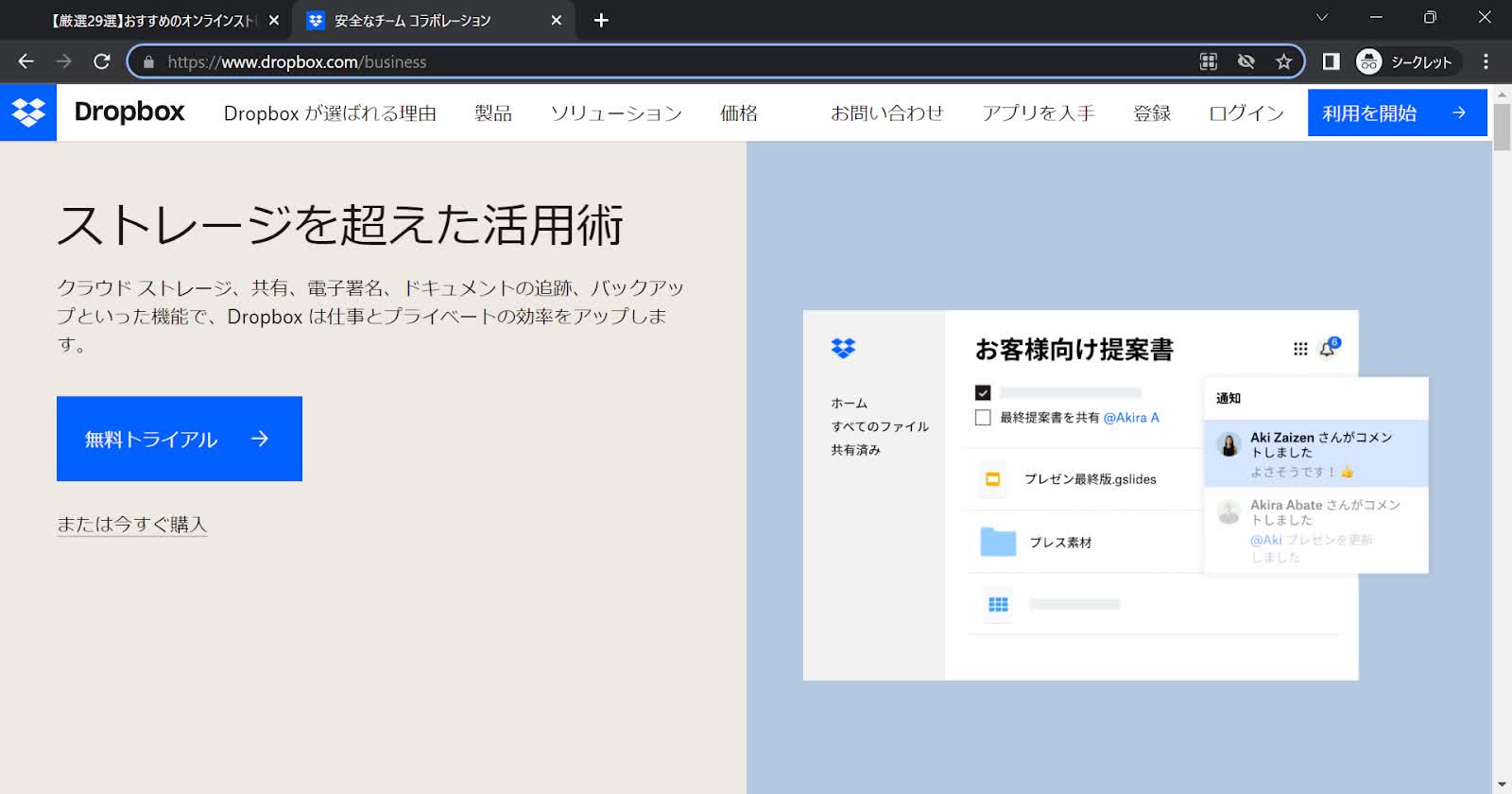
Task: Click アプリを入手 link
Action: tap(1039, 113)
